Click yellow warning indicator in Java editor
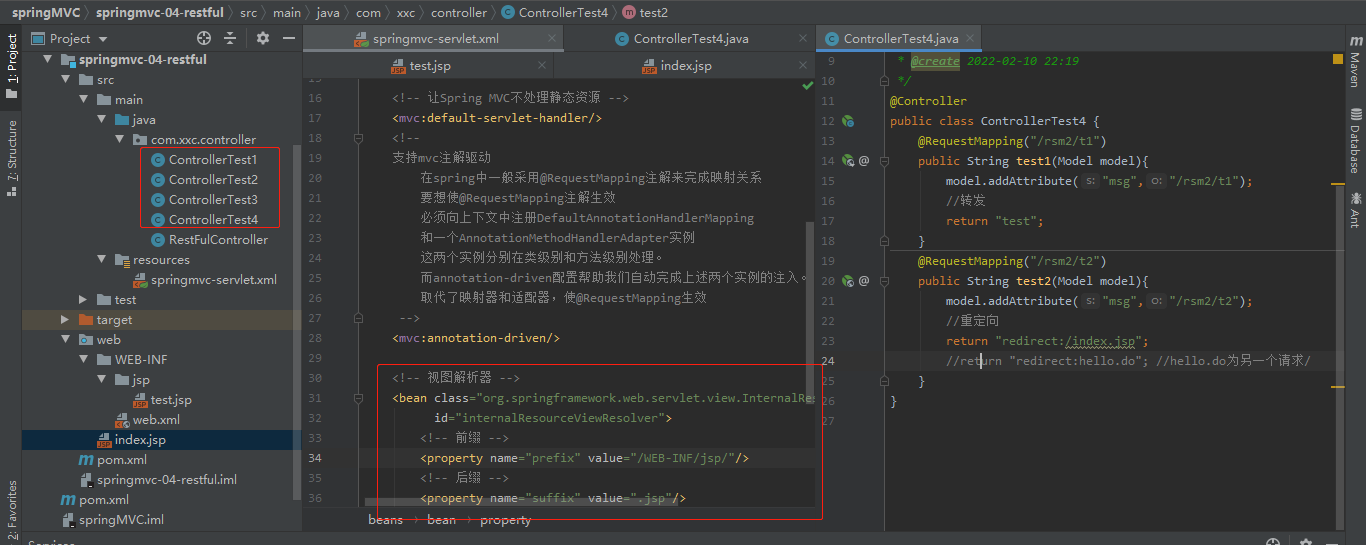The image size is (1366, 545). tap(1338, 59)
